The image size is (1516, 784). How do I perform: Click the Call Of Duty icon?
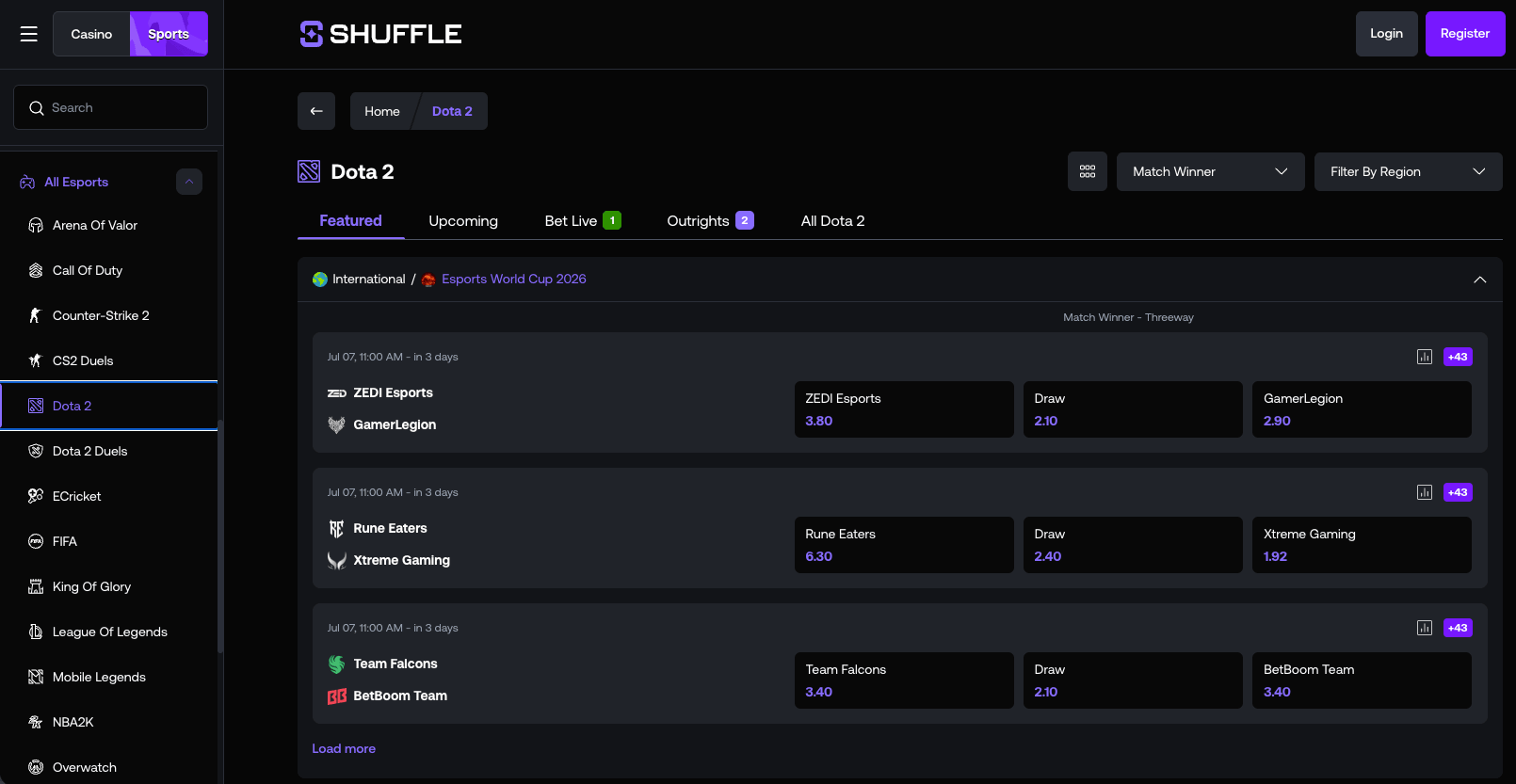[36, 270]
